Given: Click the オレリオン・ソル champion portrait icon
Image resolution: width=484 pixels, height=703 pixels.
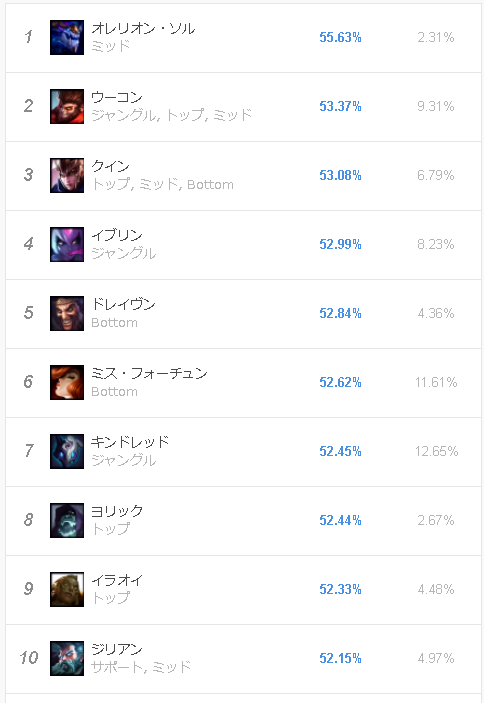Looking at the screenshot, I should 67,37.
